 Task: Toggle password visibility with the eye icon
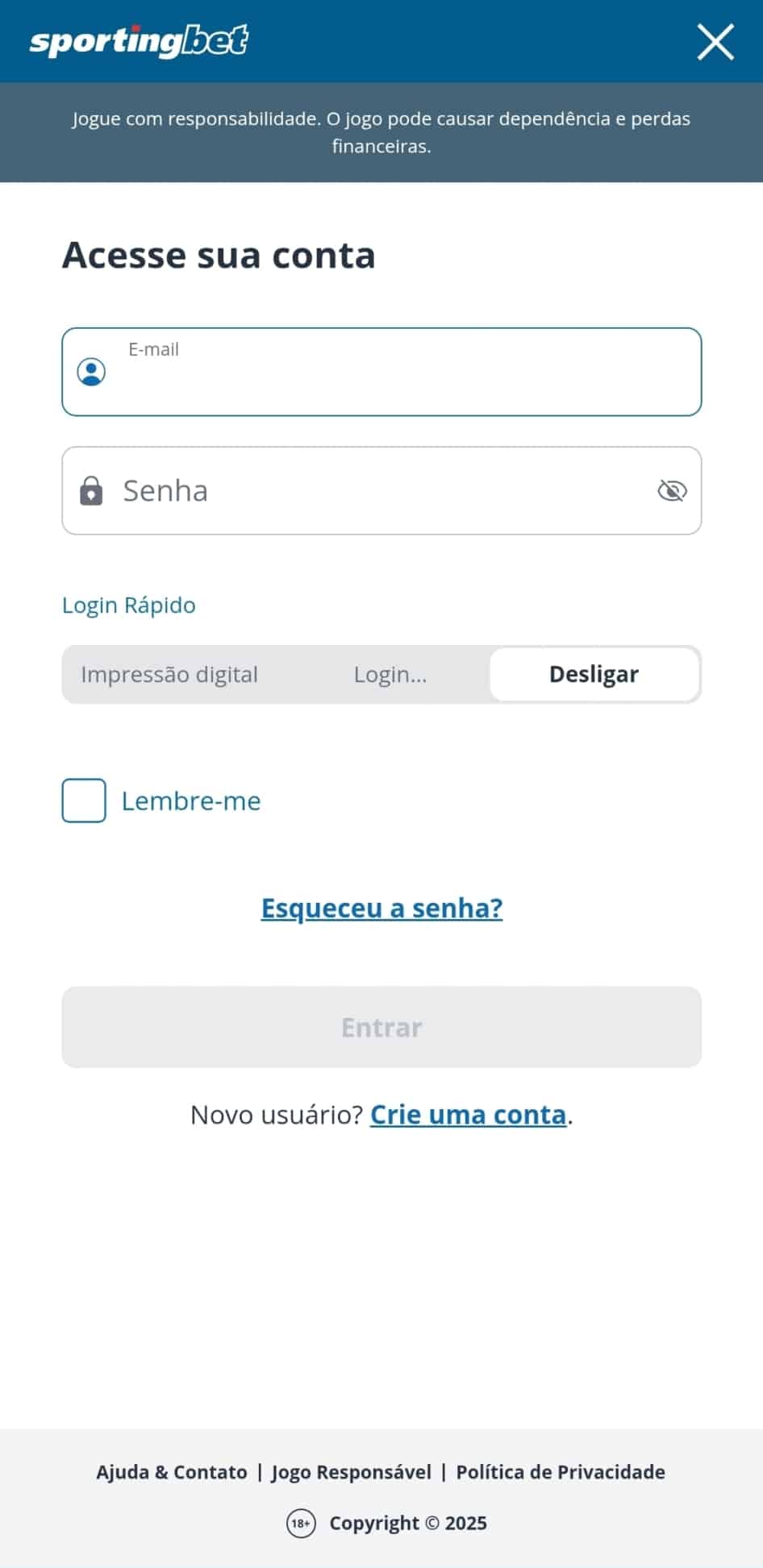672,491
